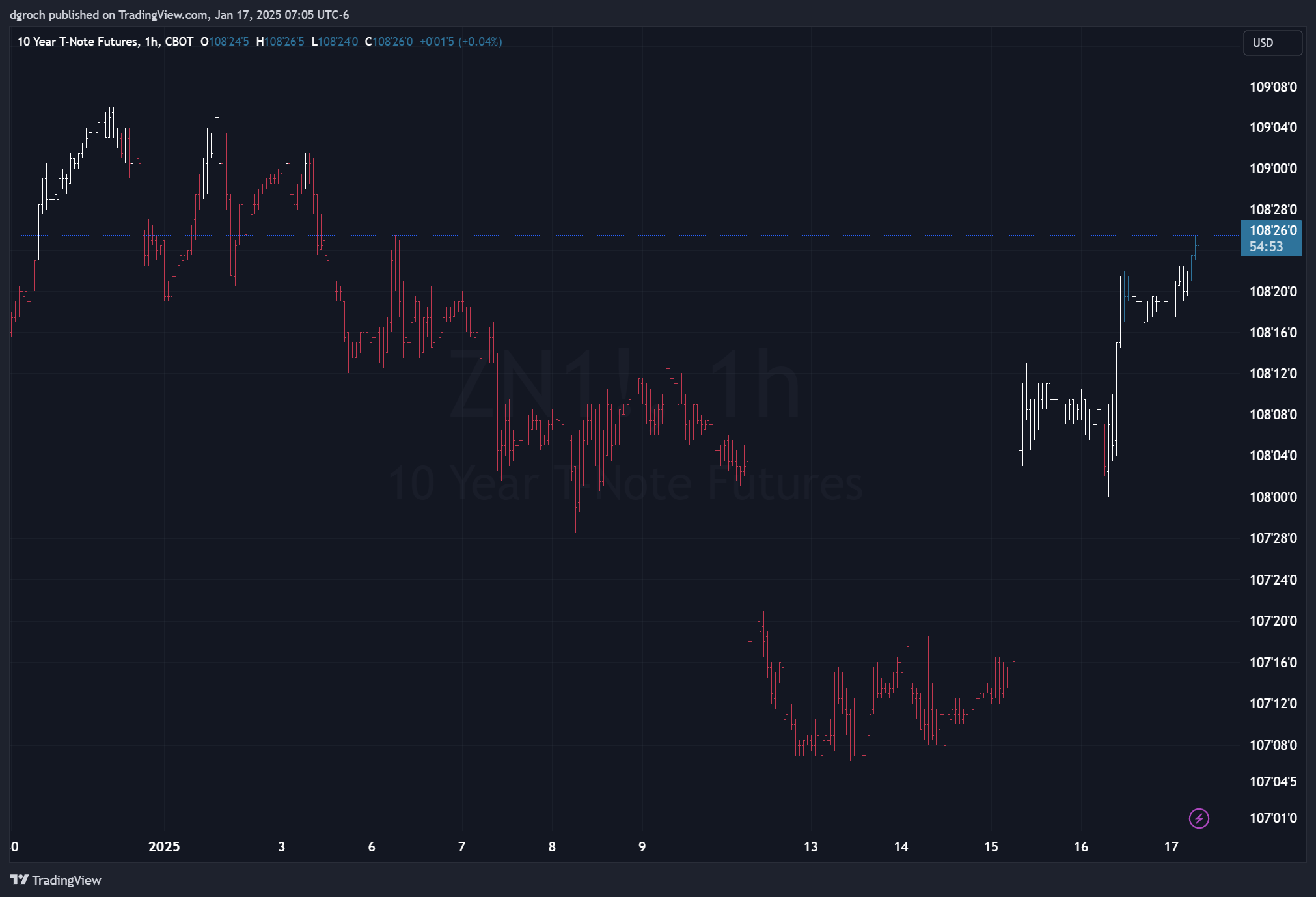Viewport: 1316px width, 897px height.
Task: Click the 107'01'0 price axis label
Action: (x=1272, y=818)
